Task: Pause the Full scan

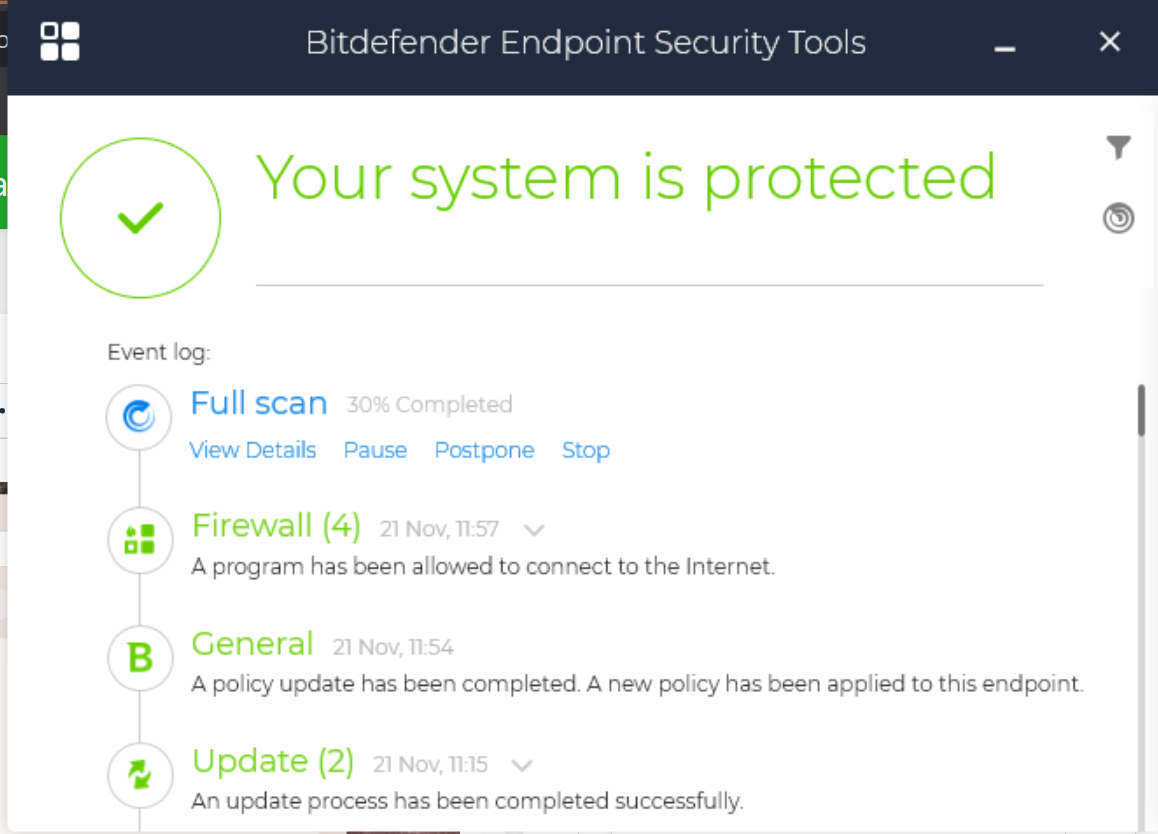Action: pyautogui.click(x=375, y=450)
